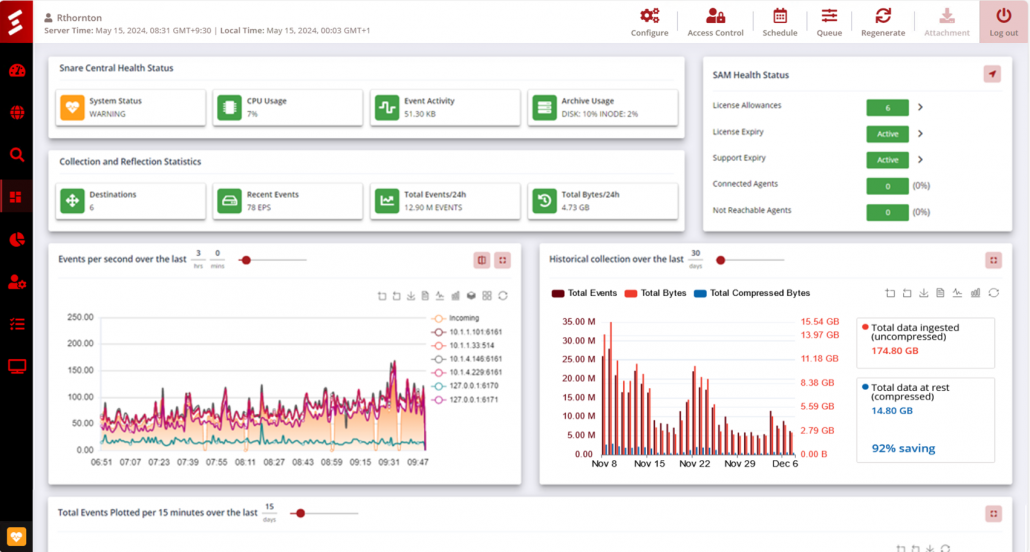Open Access Control in the top bar

tap(715, 22)
